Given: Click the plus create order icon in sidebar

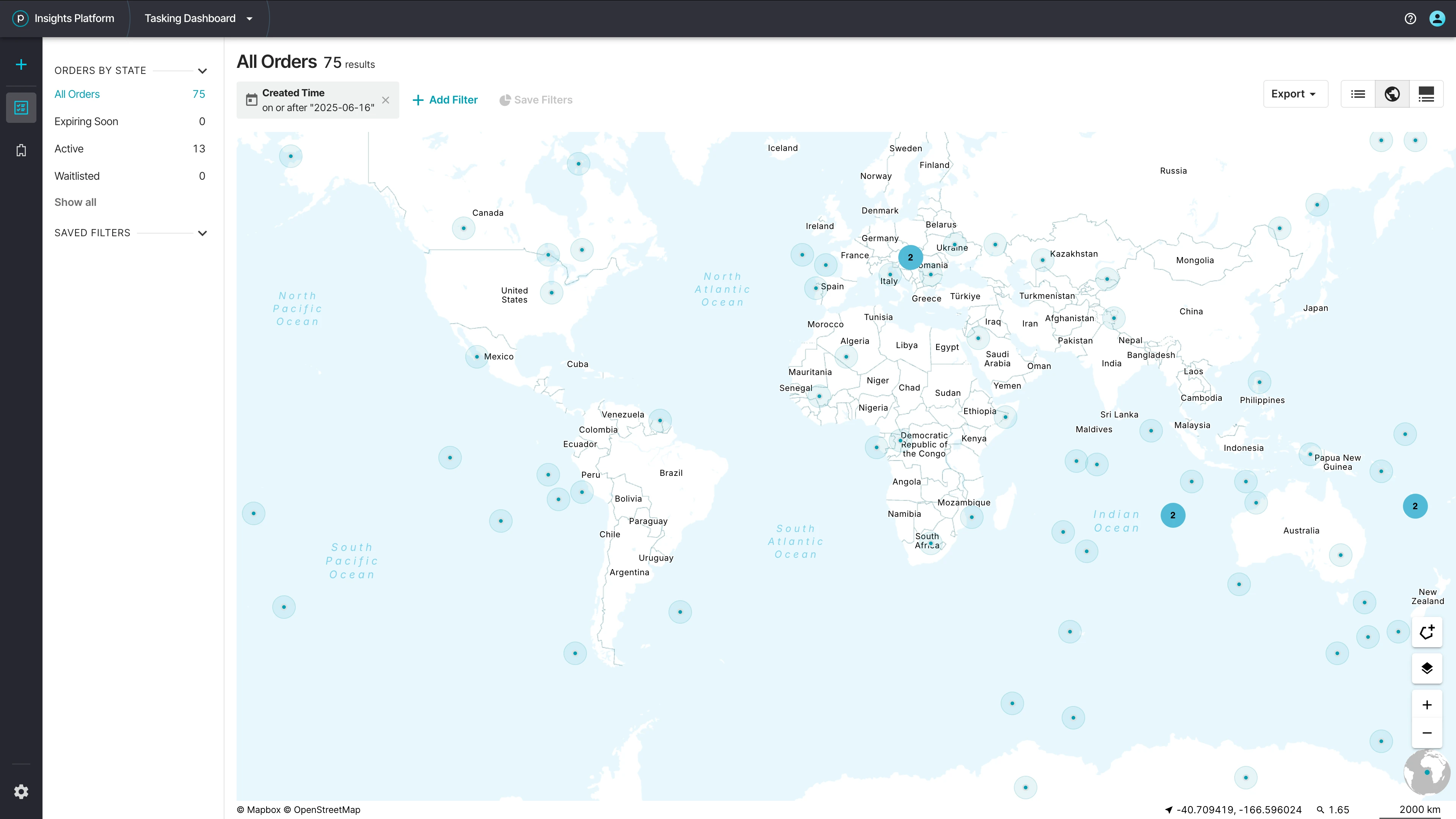Looking at the screenshot, I should [21, 64].
